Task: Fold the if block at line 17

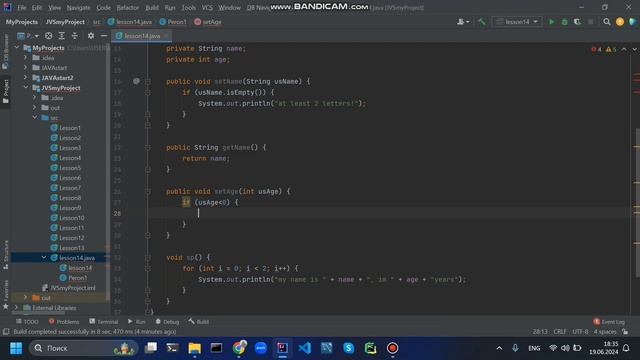Action: [148, 93]
